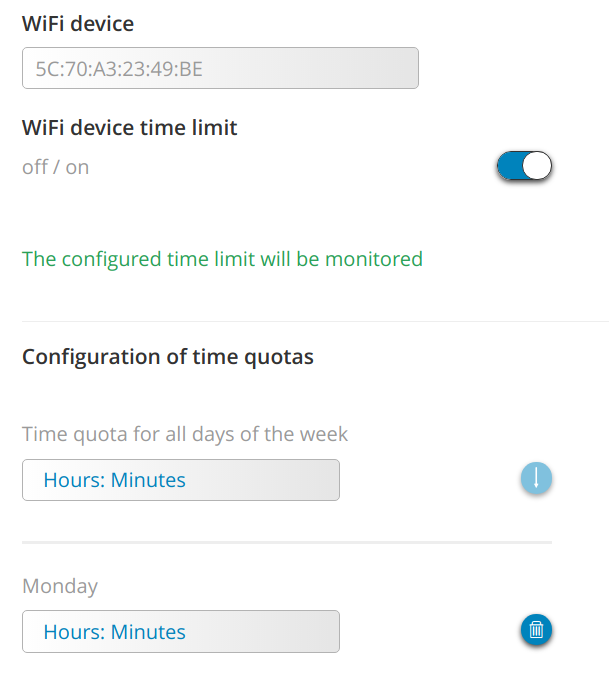
Task: Click the divider above Configuration of time quotas
Action: (315, 321)
